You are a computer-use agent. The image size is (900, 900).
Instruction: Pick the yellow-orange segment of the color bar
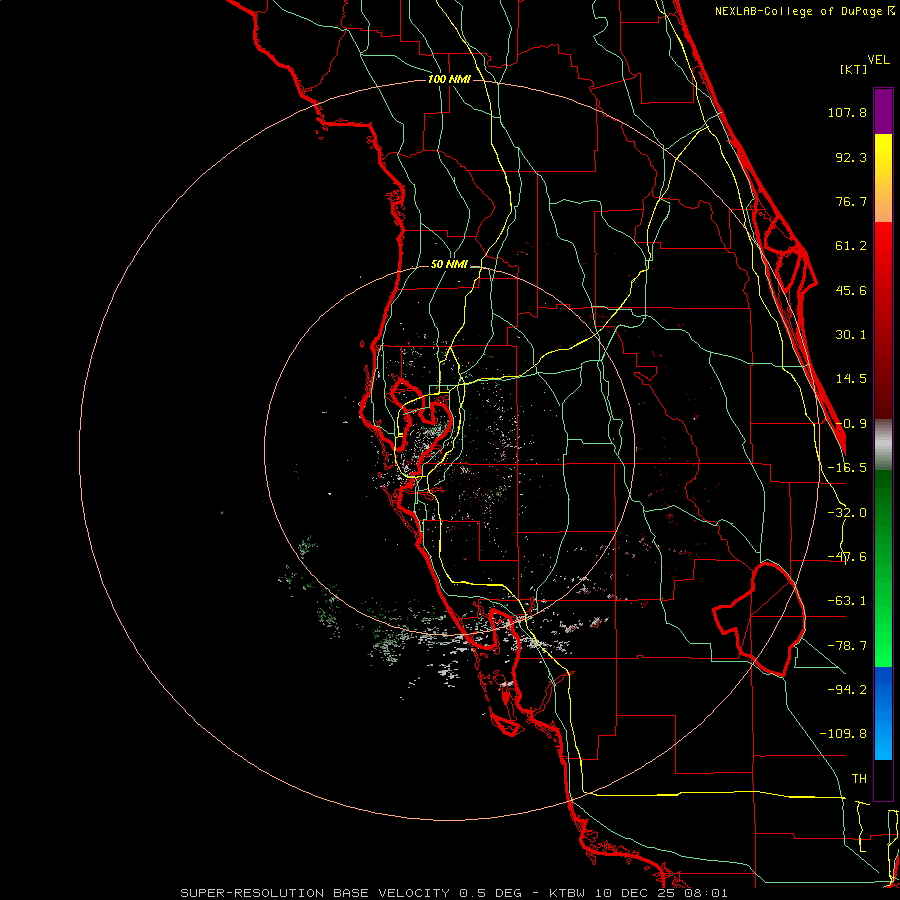pyautogui.click(x=883, y=178)
